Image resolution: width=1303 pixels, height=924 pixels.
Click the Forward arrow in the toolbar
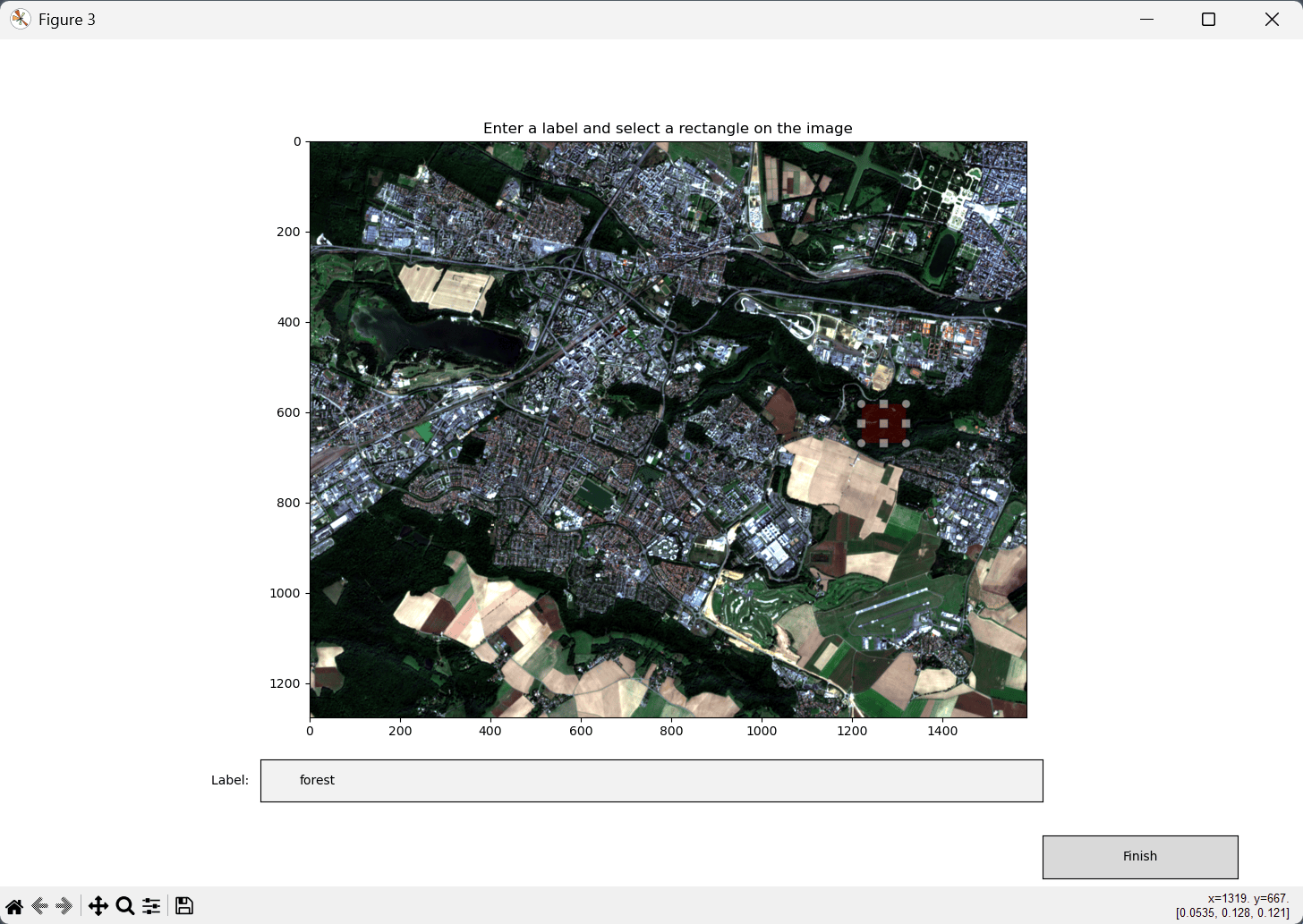click(x=64, y=906)
